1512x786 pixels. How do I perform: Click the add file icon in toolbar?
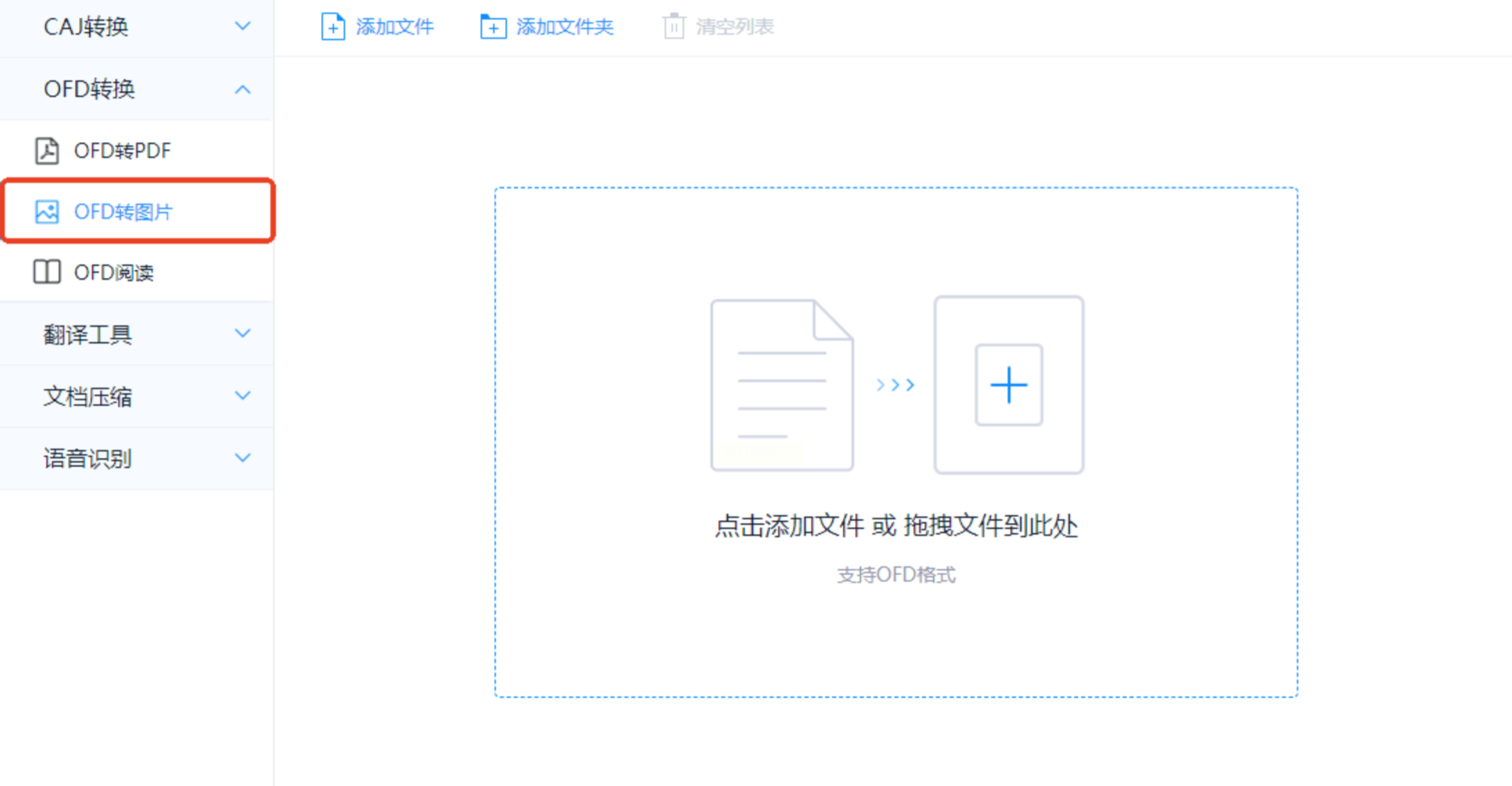click(333, 27)
